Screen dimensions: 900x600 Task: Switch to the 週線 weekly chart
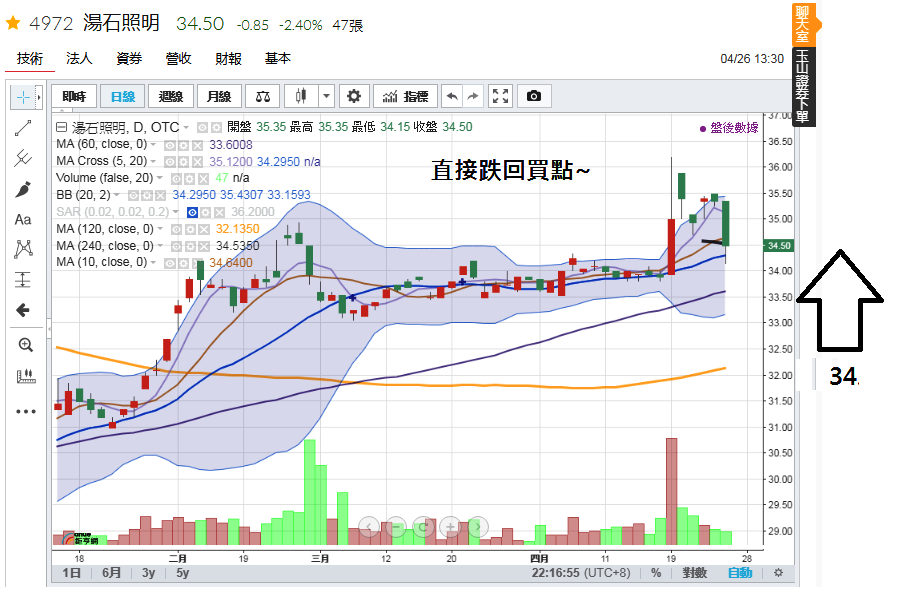click(x=170, y=96)
